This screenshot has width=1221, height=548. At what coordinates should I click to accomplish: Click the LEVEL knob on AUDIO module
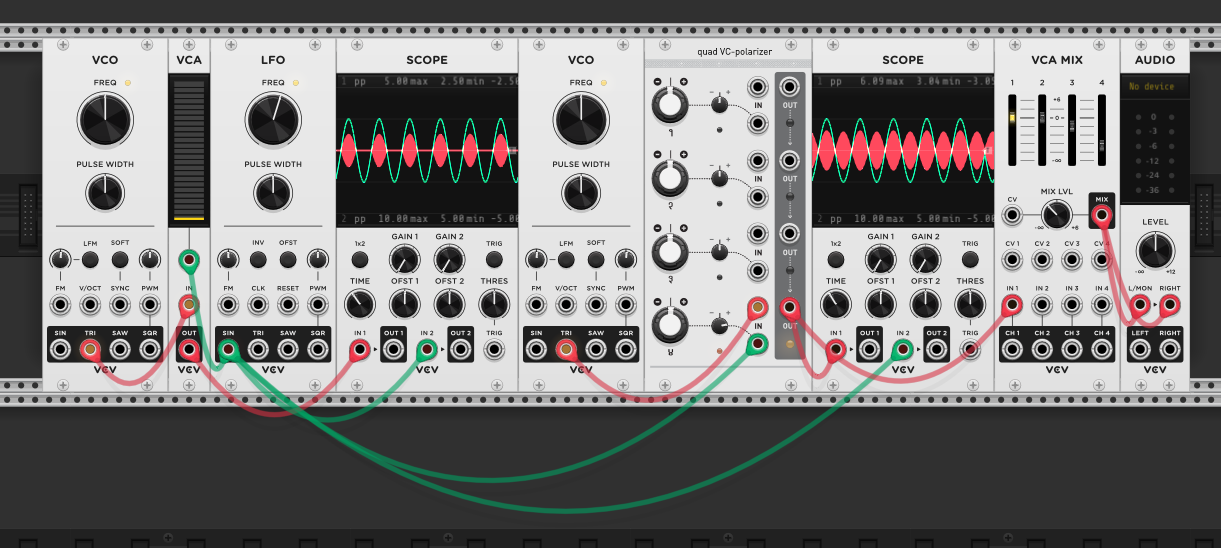pyautogui.click(x=1154, y=249)
